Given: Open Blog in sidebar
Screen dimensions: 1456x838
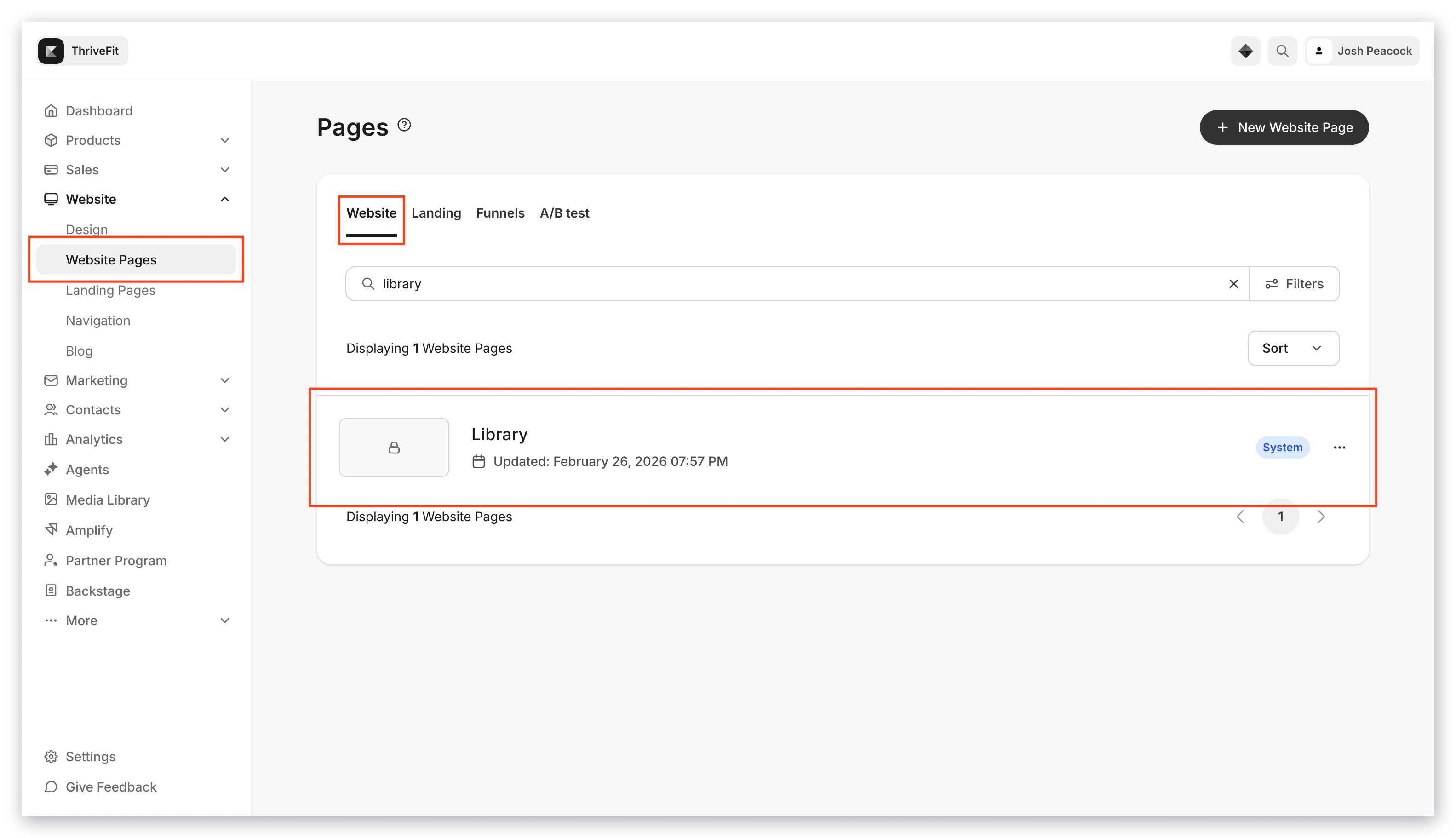Looking at the screenshot, I should [79, 351].
